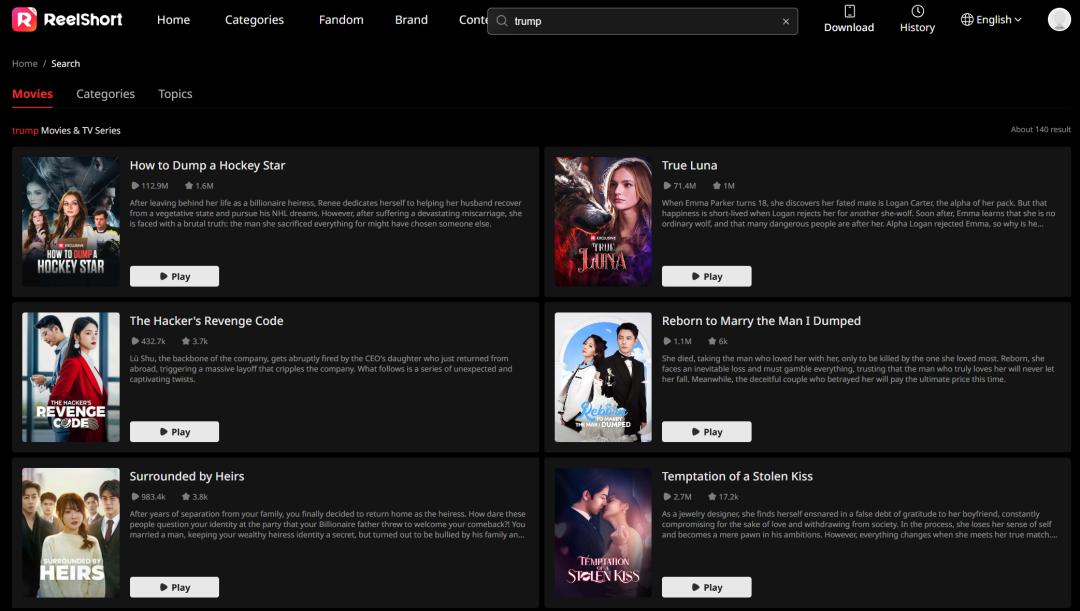Select the Movies results tab
Viewport: 1080px width, 611px height.
[x=32, y=94]
